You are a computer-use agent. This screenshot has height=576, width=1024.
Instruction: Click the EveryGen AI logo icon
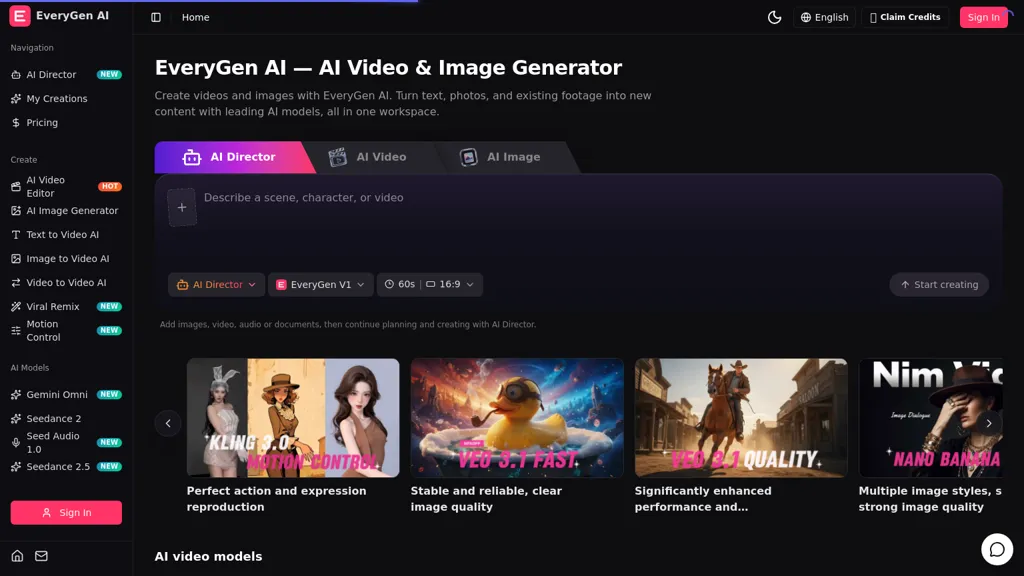coord(20,16)
